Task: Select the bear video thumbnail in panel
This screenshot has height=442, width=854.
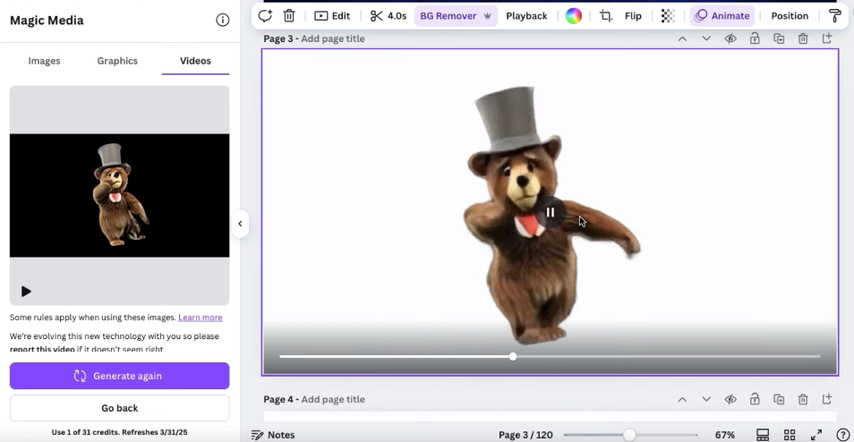Action: click(119, 195)
